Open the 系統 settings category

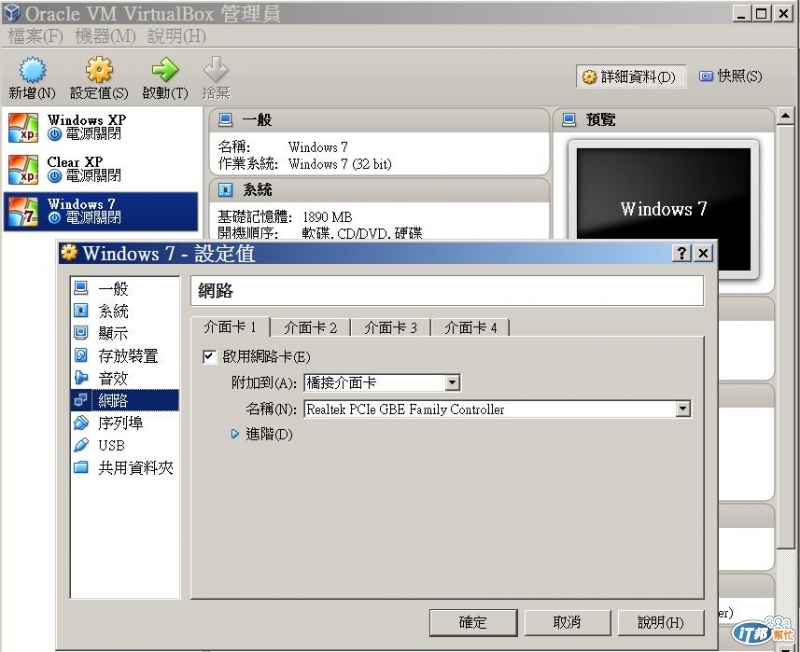pos(125,311)
